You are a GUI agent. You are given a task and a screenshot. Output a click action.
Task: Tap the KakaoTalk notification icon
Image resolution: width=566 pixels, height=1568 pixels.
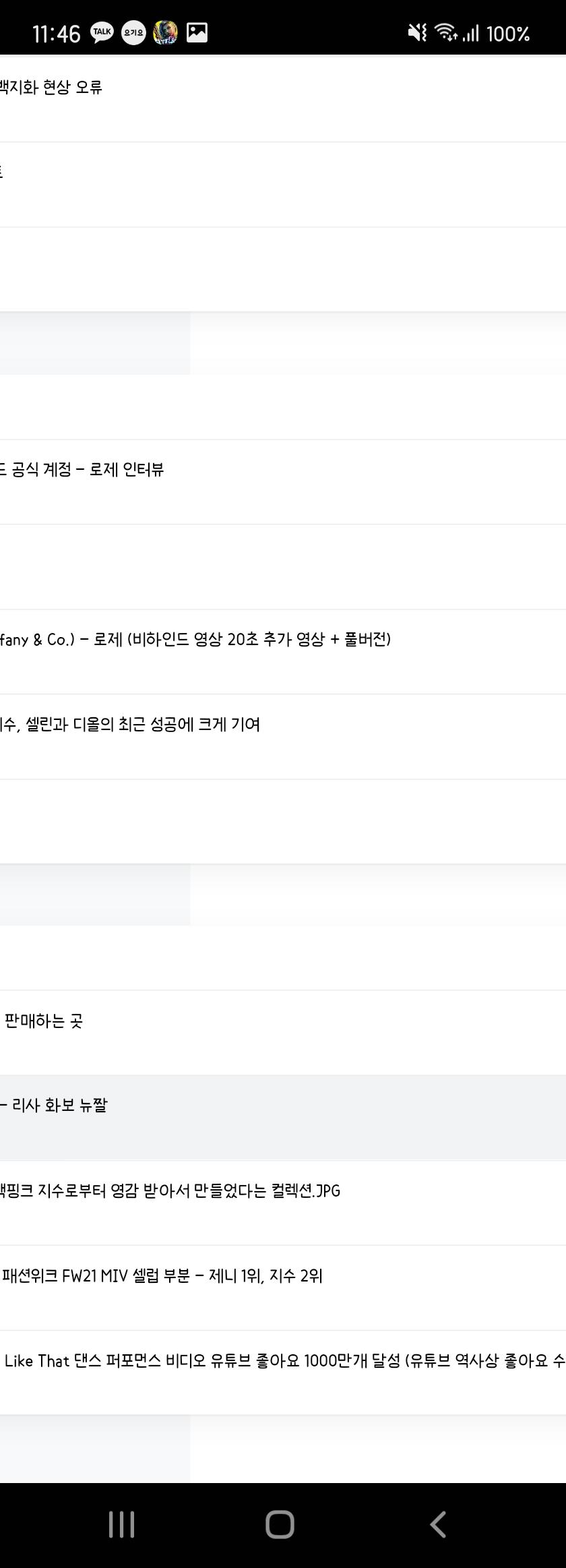pyautogui.click(x=102, y=32)
